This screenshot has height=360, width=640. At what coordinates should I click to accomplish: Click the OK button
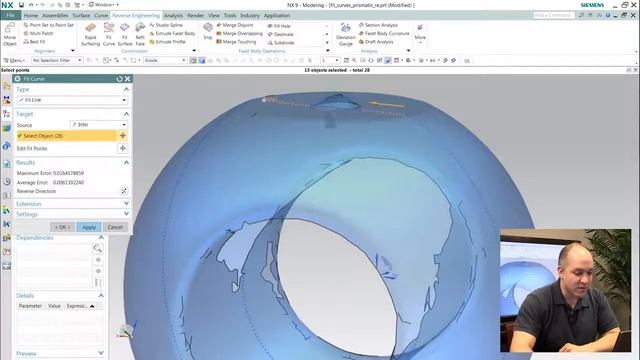tap(62, 227)
